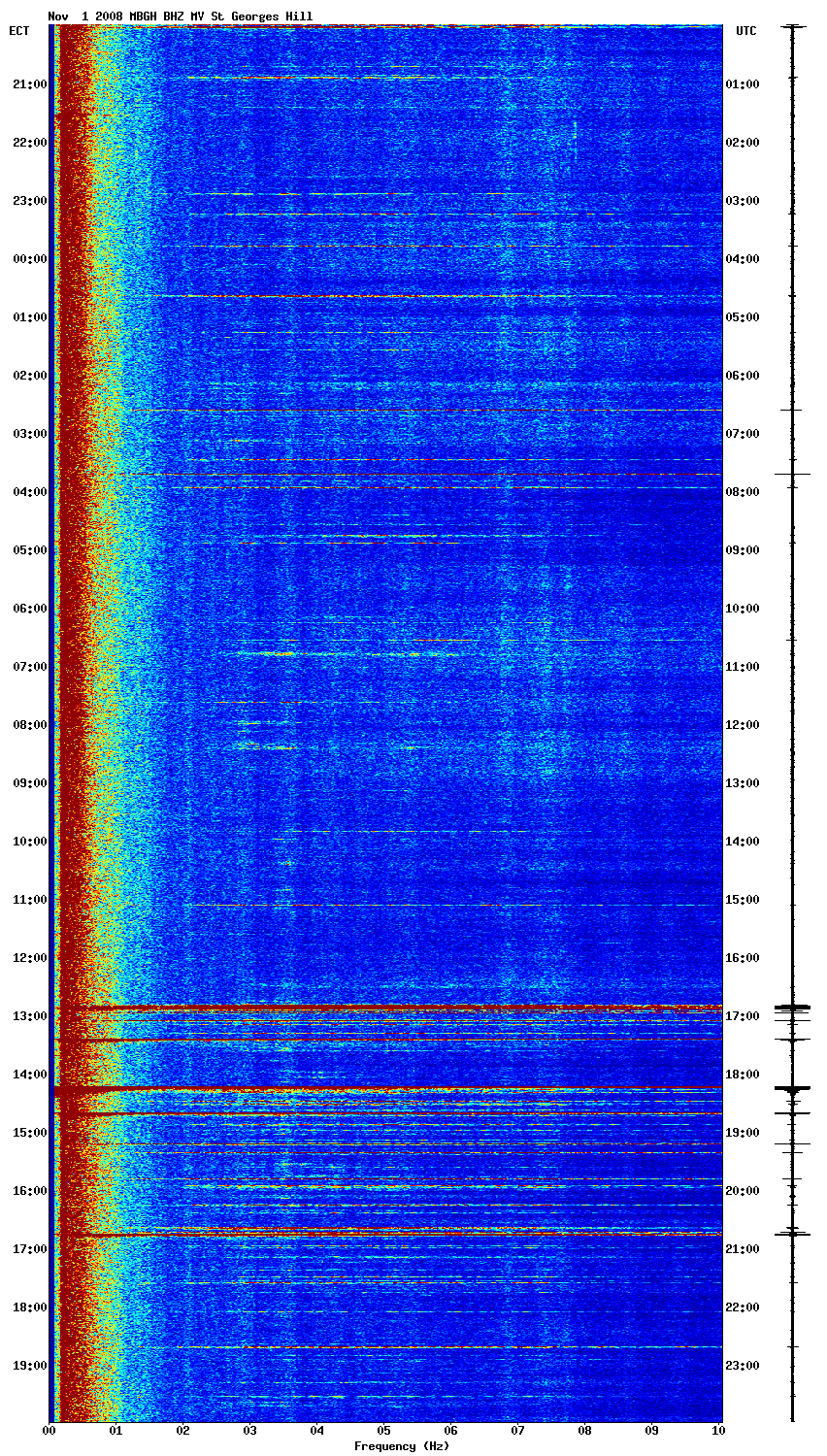The width and height of the screenshot is (827, 1456).
Task: Click the seismogram trace spike near 20:45 UTC
Action: tap(792, 1234)
